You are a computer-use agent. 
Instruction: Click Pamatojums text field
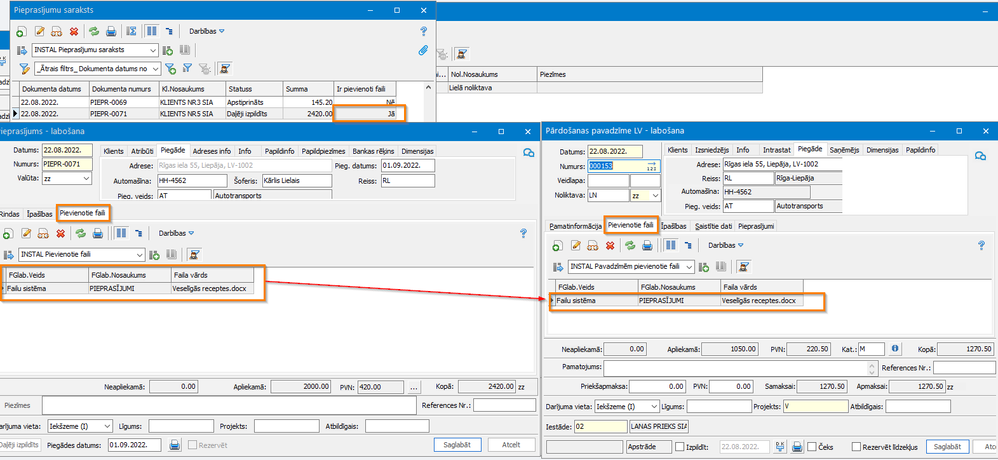point(740,368)
